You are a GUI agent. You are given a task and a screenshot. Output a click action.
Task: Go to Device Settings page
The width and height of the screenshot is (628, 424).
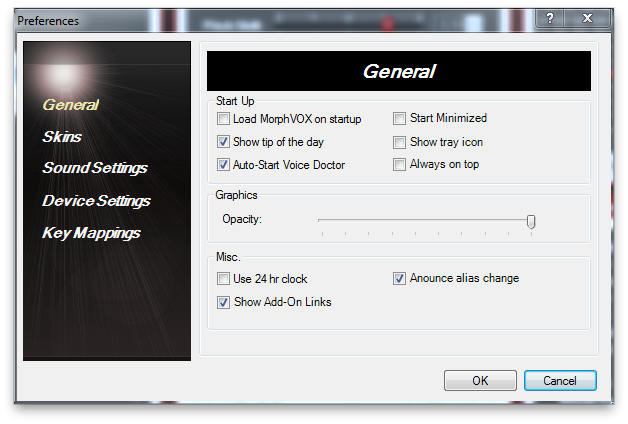(x=97, y=201)
